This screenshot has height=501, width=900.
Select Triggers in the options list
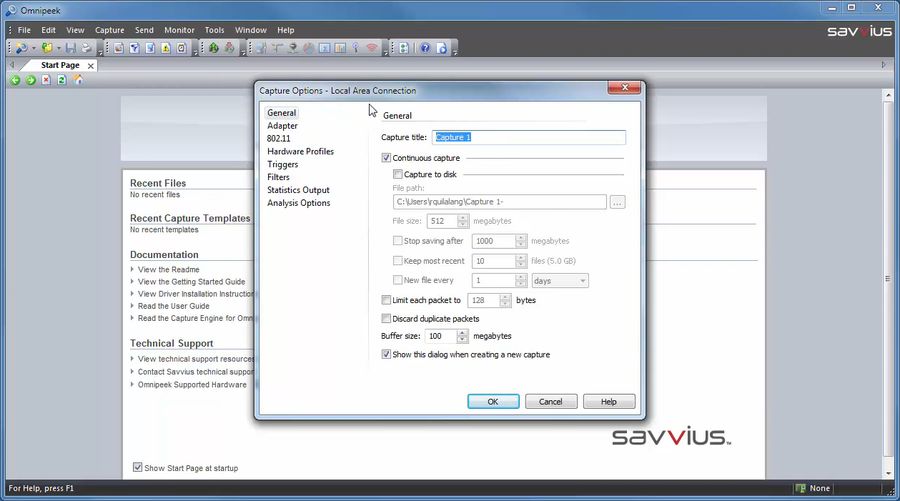[282, 164]
